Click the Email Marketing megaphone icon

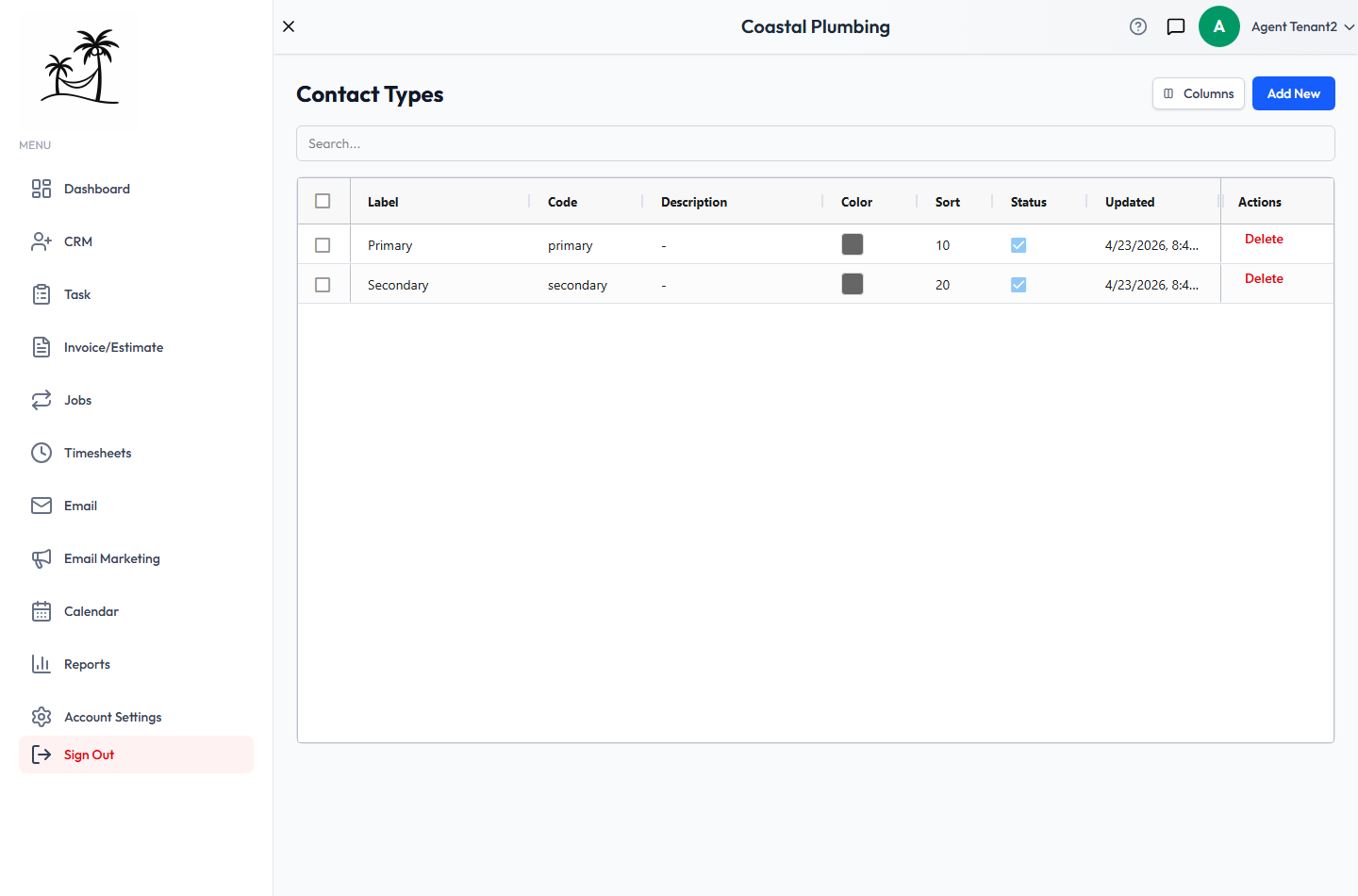pyautogui.click(x=41, y=558)
